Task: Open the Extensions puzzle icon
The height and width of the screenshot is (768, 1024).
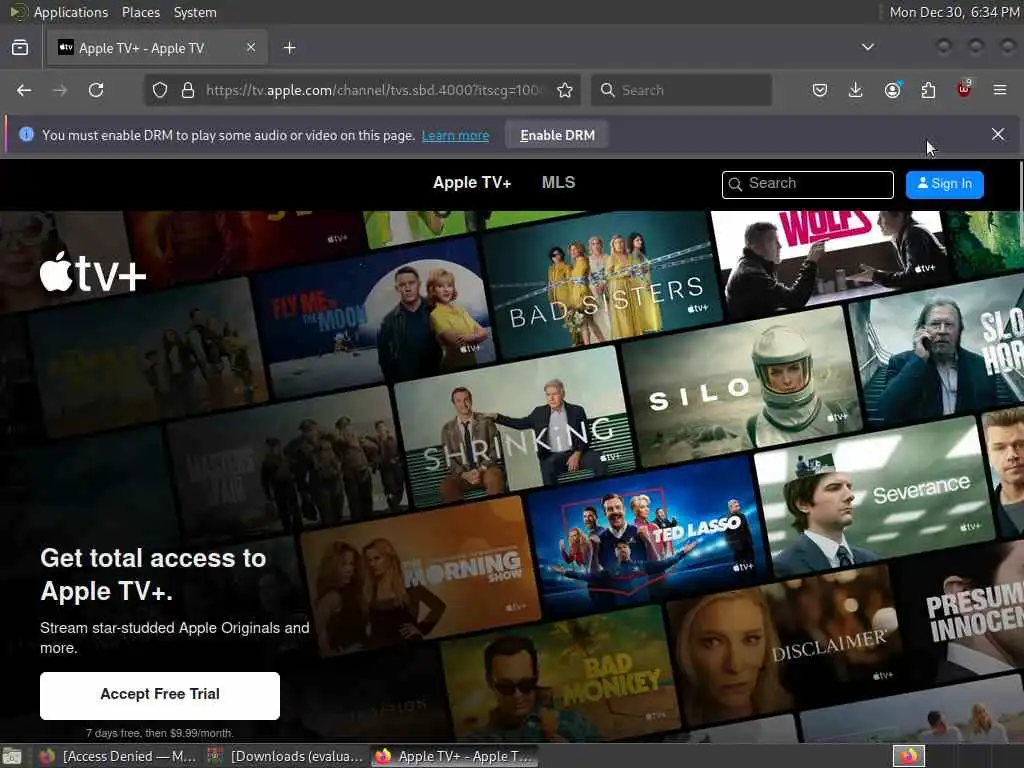Action: tap(928, 90)
